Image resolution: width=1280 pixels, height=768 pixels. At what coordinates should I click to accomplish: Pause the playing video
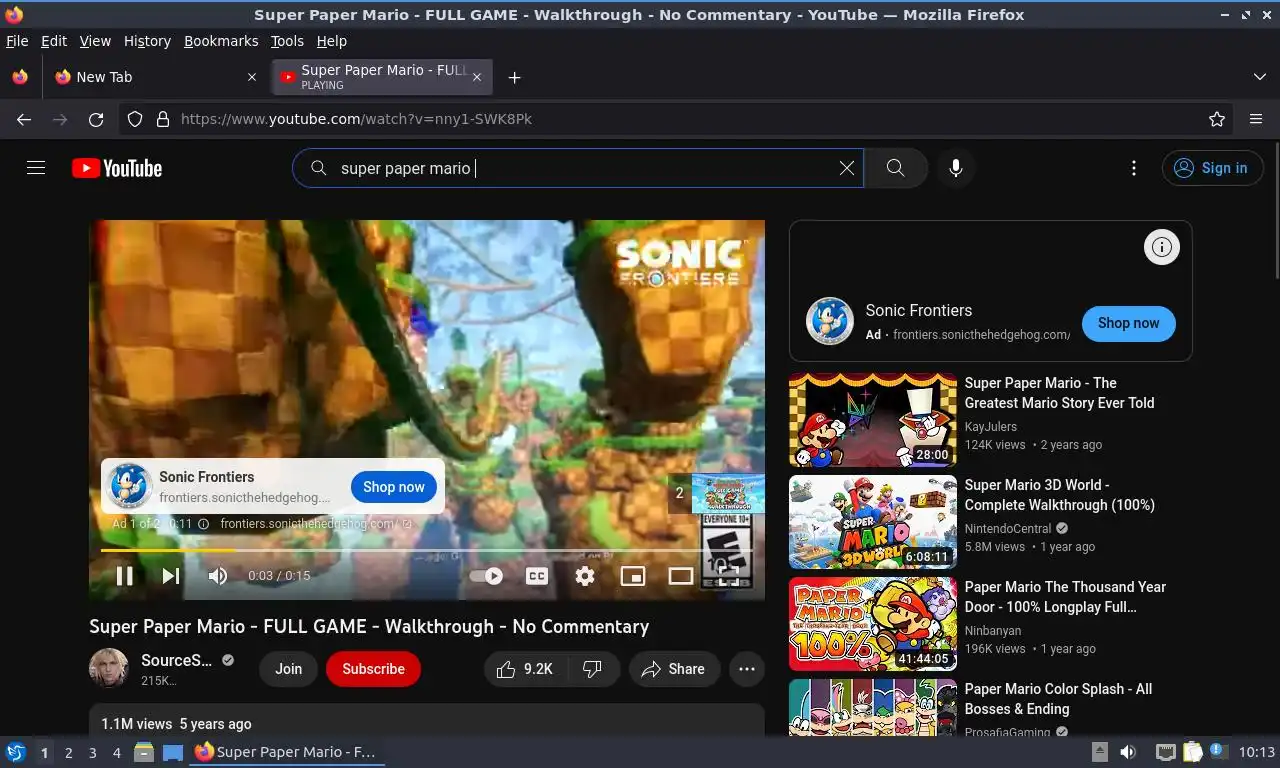click(125, 576)
